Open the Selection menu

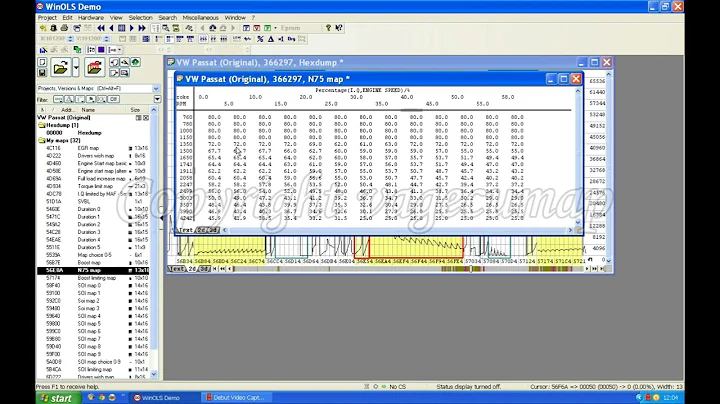pos(140,17)
